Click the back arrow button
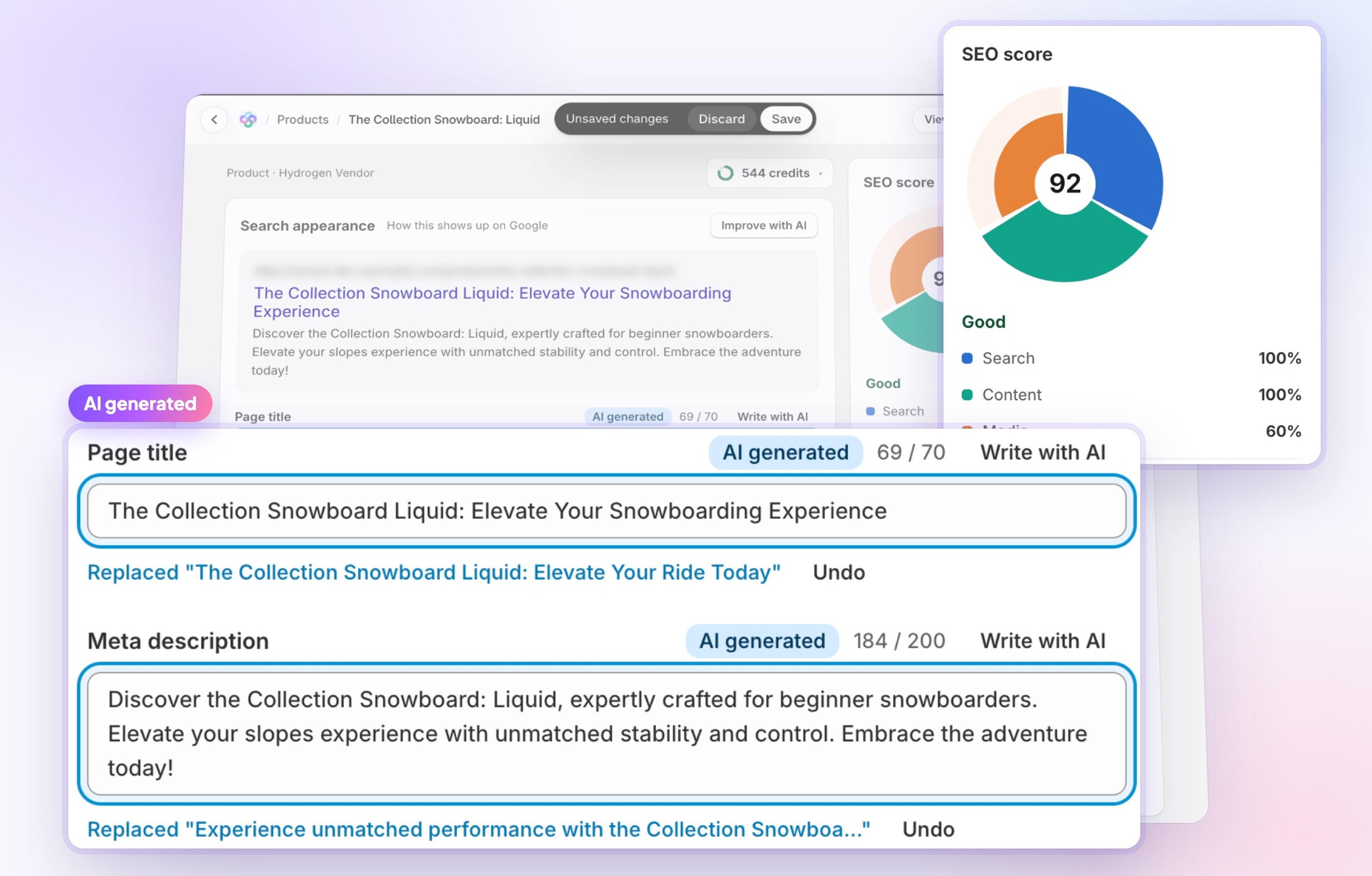Screen dimensions: 1372x876 point(214,120)
